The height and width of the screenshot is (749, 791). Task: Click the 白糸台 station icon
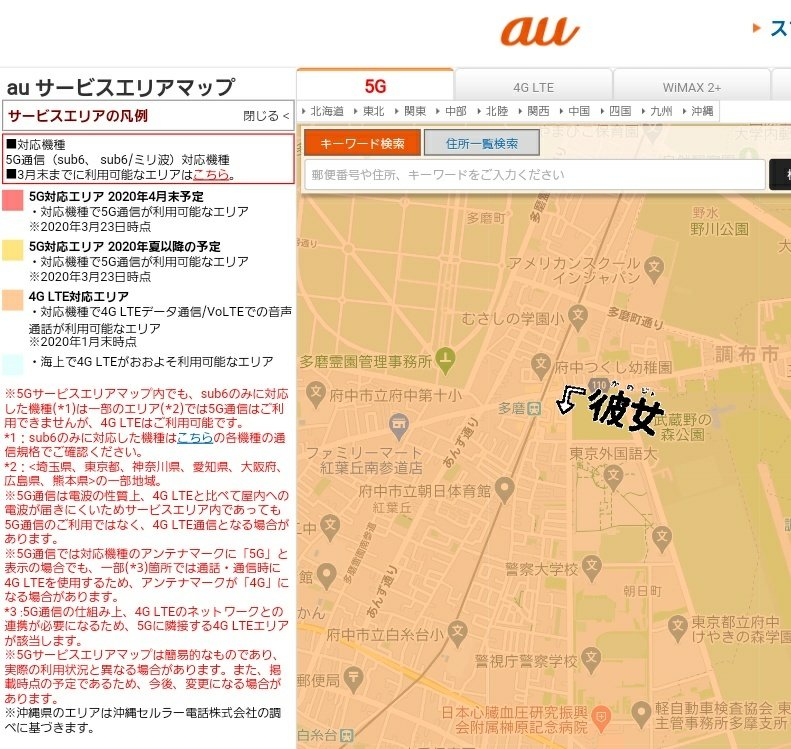coord(347,735)
